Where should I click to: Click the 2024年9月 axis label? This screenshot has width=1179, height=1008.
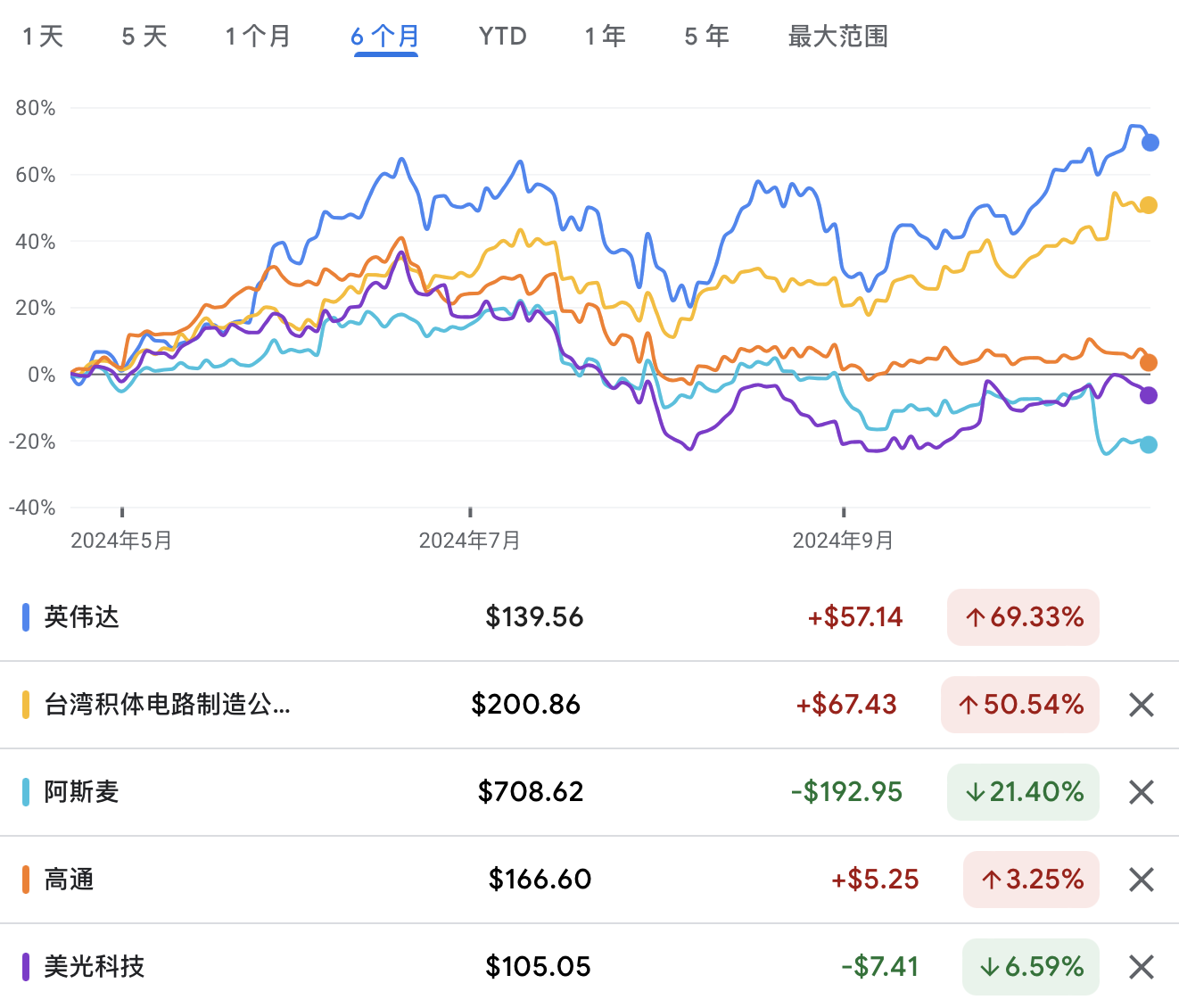click(x=843, y=541)
